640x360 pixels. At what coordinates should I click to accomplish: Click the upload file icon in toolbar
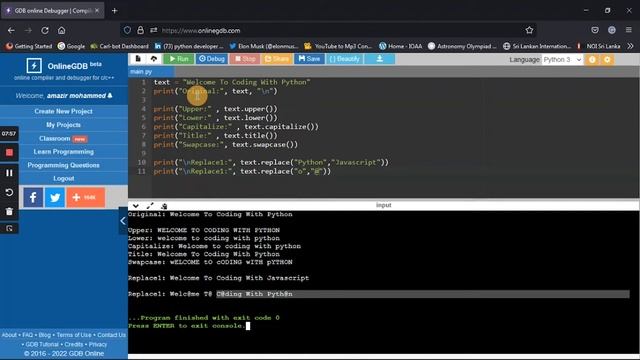[x=154, y=59]
